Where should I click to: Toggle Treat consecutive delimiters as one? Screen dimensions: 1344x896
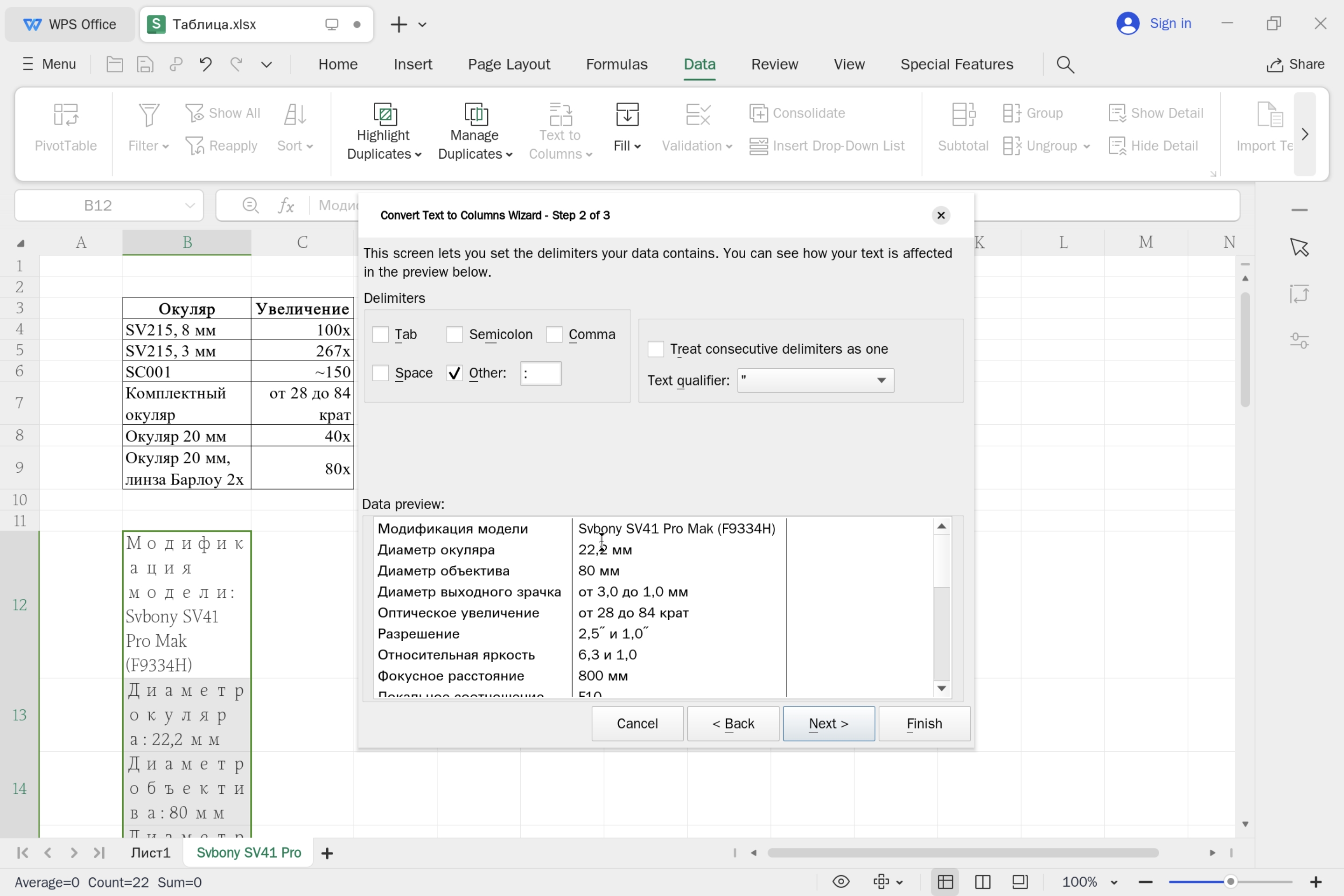tap(655, 349)
